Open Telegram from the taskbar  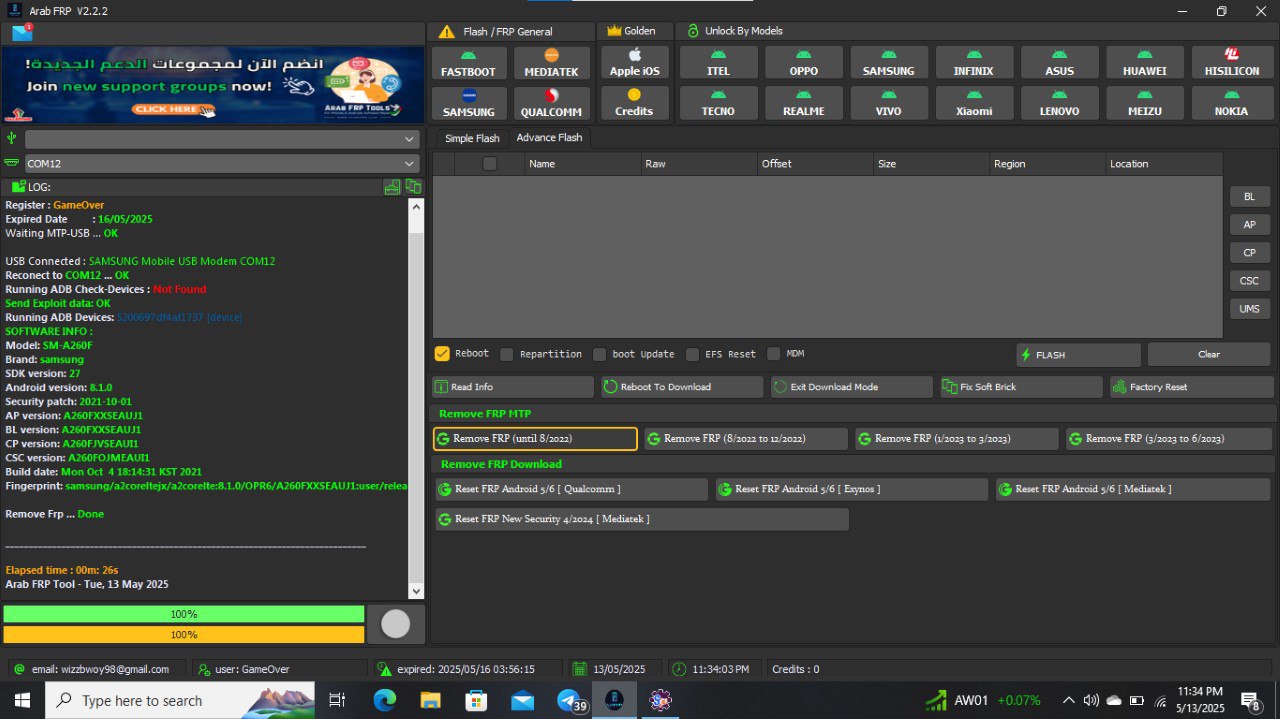click(x=569, y=700)
